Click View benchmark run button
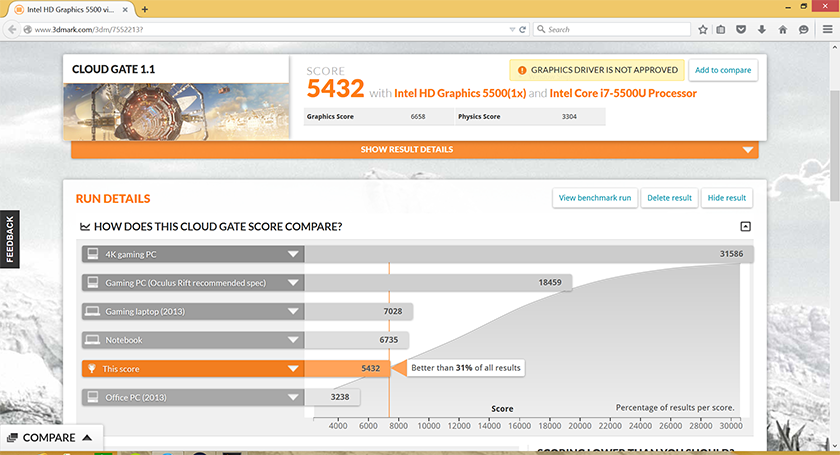 595,198
